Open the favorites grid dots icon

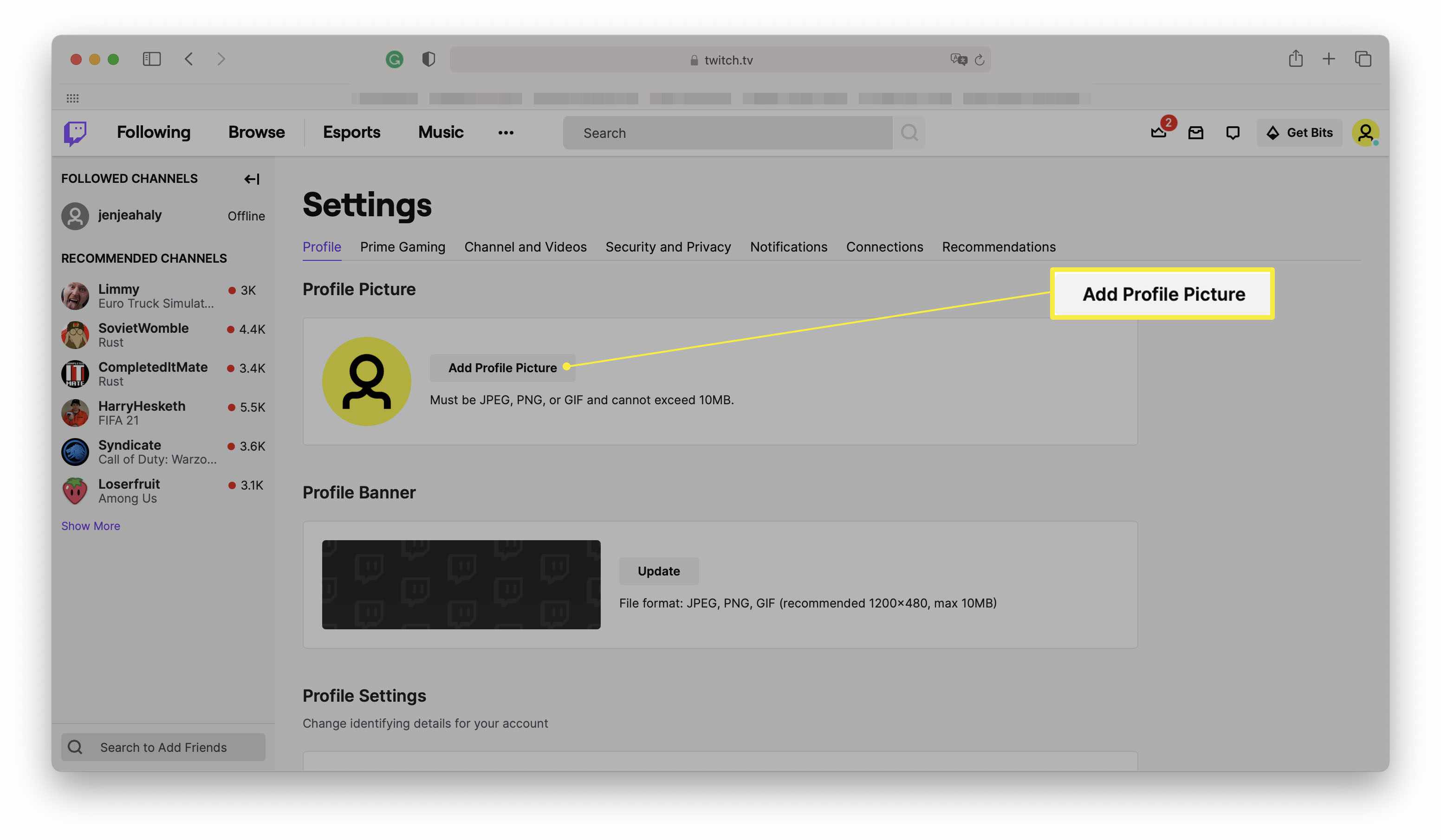[x=72, y=98]
